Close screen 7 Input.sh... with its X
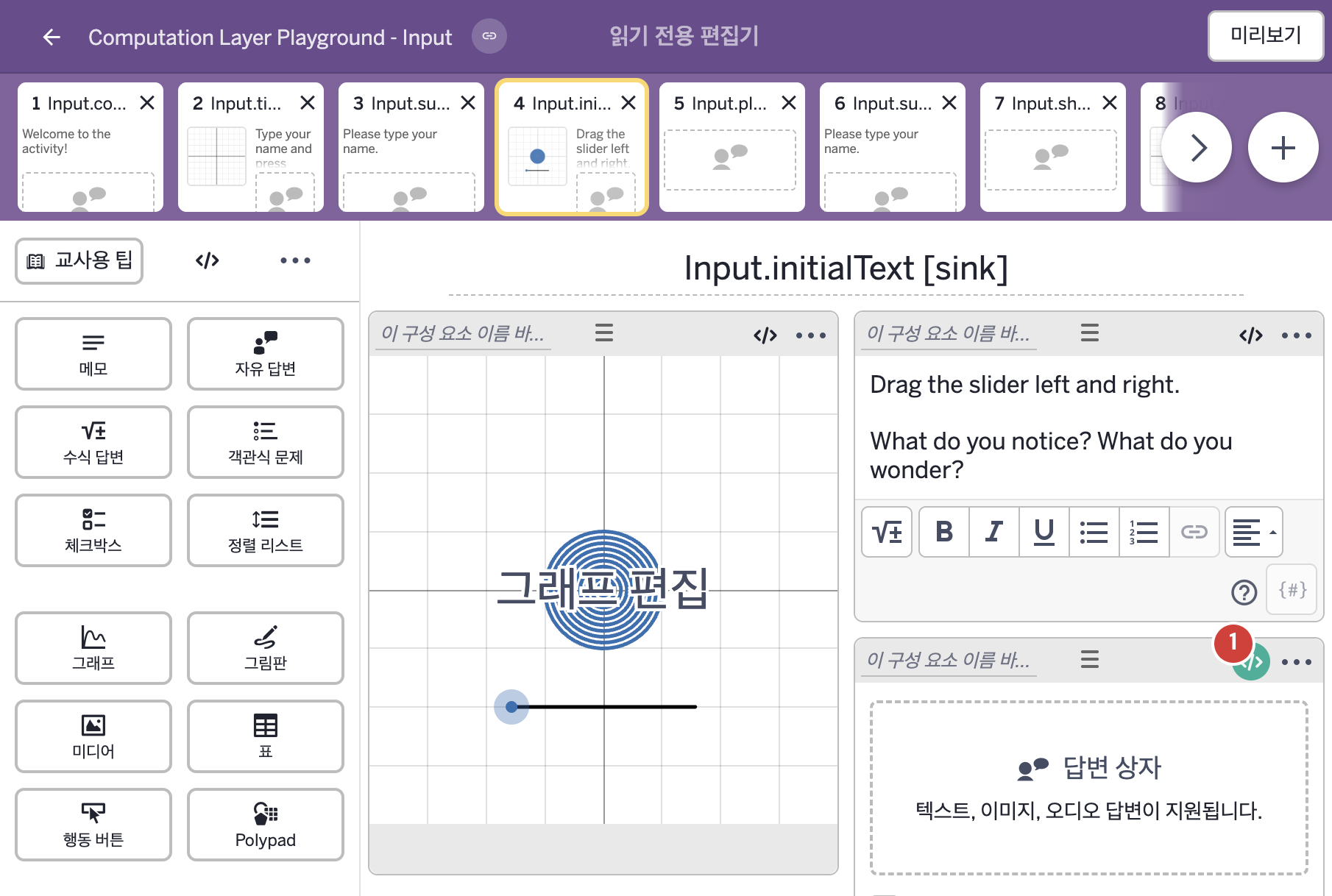Screen dimensions: 1332x896 [1110, 103]
